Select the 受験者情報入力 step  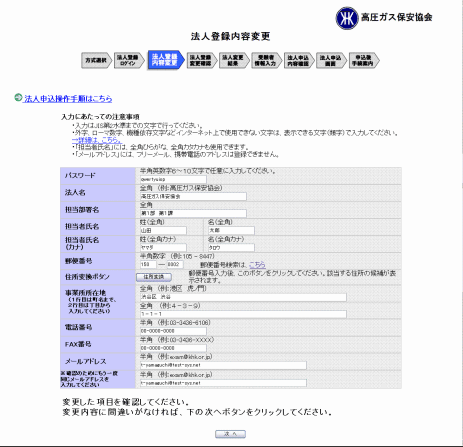coord(266,60)
